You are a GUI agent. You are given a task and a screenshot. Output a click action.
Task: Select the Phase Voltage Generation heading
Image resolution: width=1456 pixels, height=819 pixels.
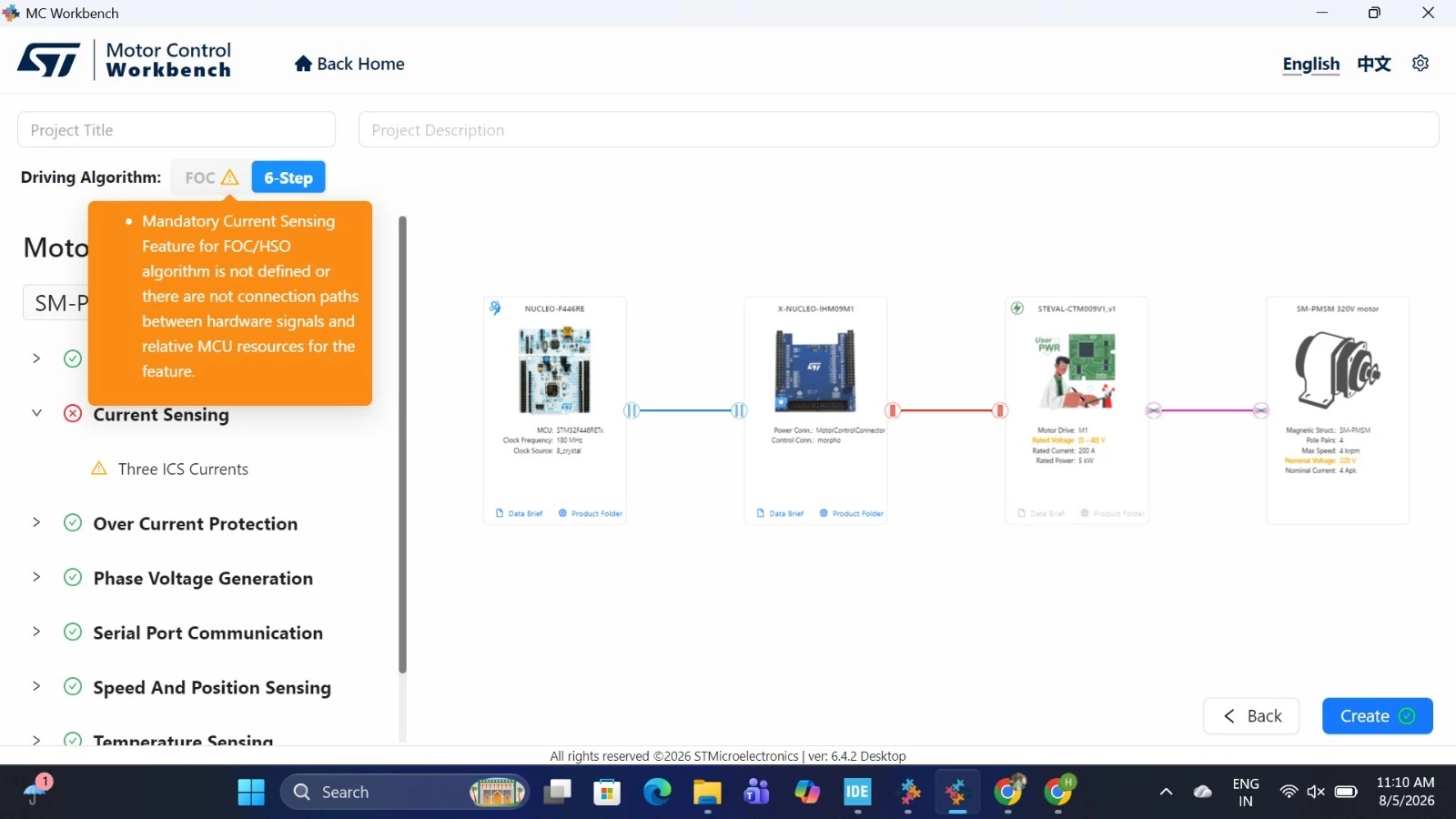pos(203,579)
